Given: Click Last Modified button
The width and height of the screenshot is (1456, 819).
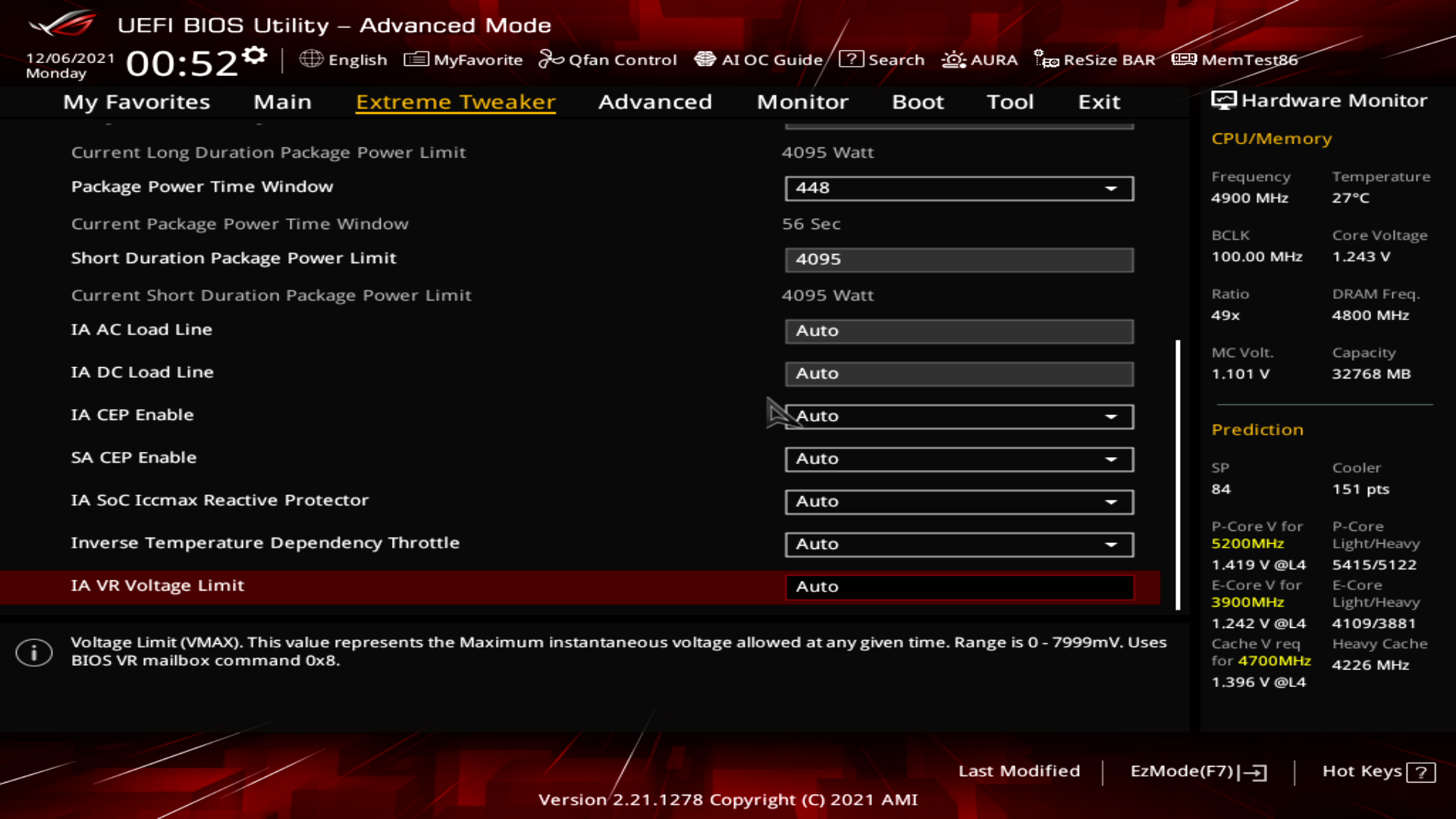Looking at the screenshot, I should pyautogui.click(x=1018, y=771).
